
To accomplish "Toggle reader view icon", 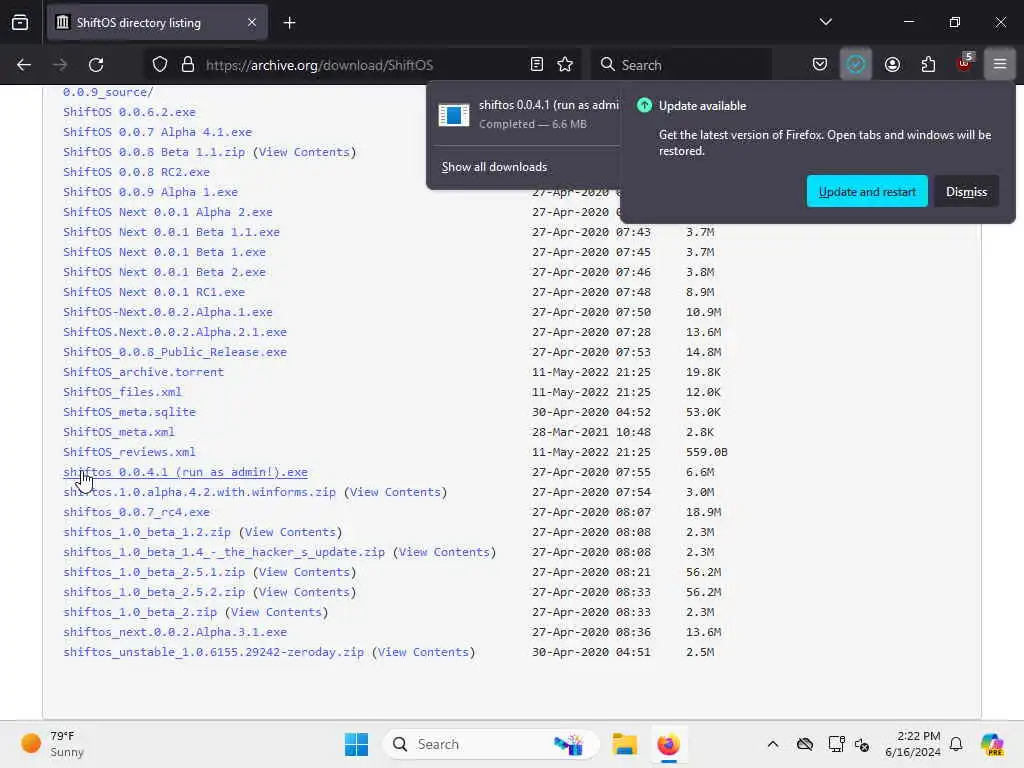I will tap(537, 65).
